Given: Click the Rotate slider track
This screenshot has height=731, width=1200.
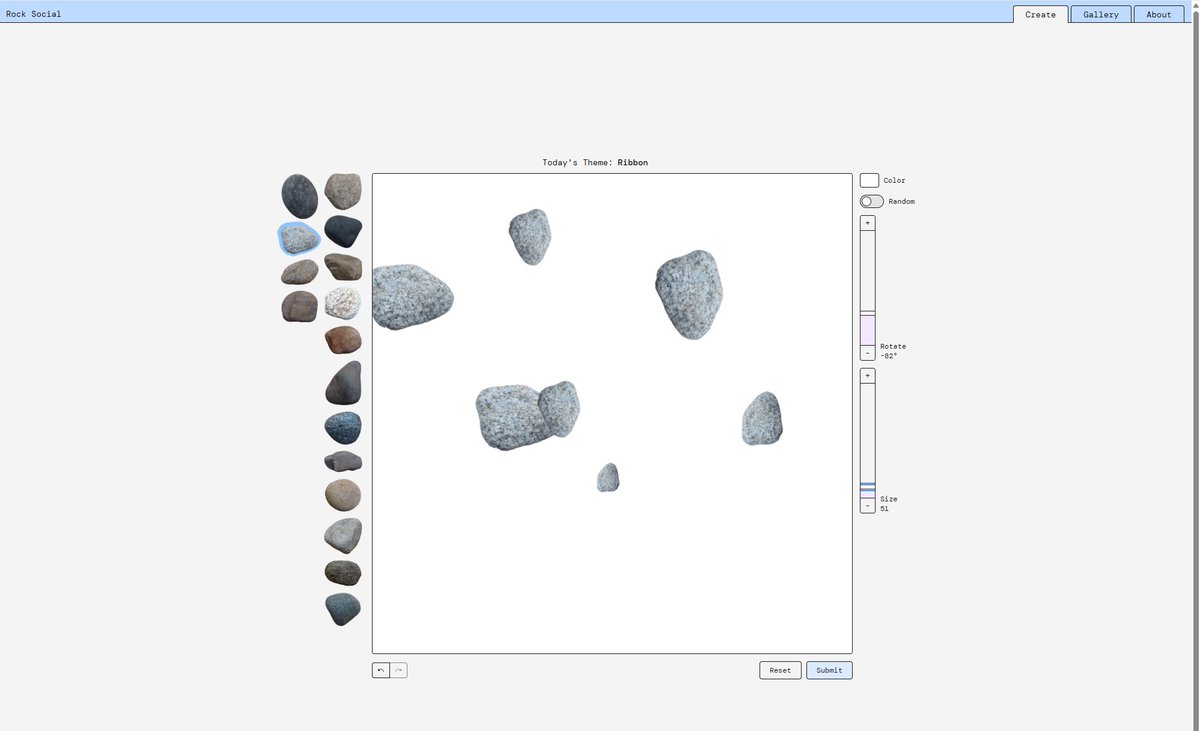Looking at the screenshot, I should 867,288.
